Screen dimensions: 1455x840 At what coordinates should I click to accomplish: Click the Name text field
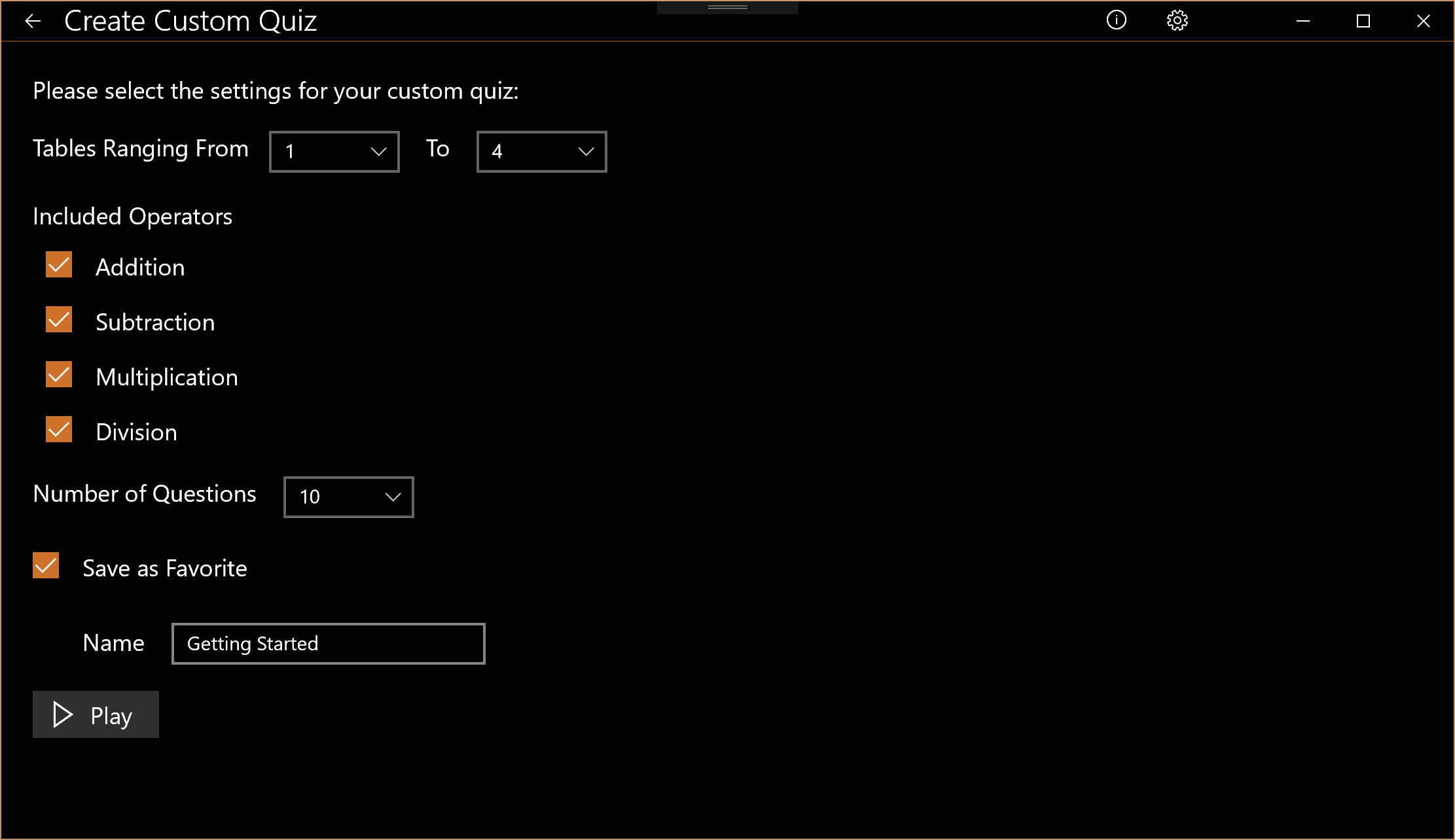tap(328, 644)
